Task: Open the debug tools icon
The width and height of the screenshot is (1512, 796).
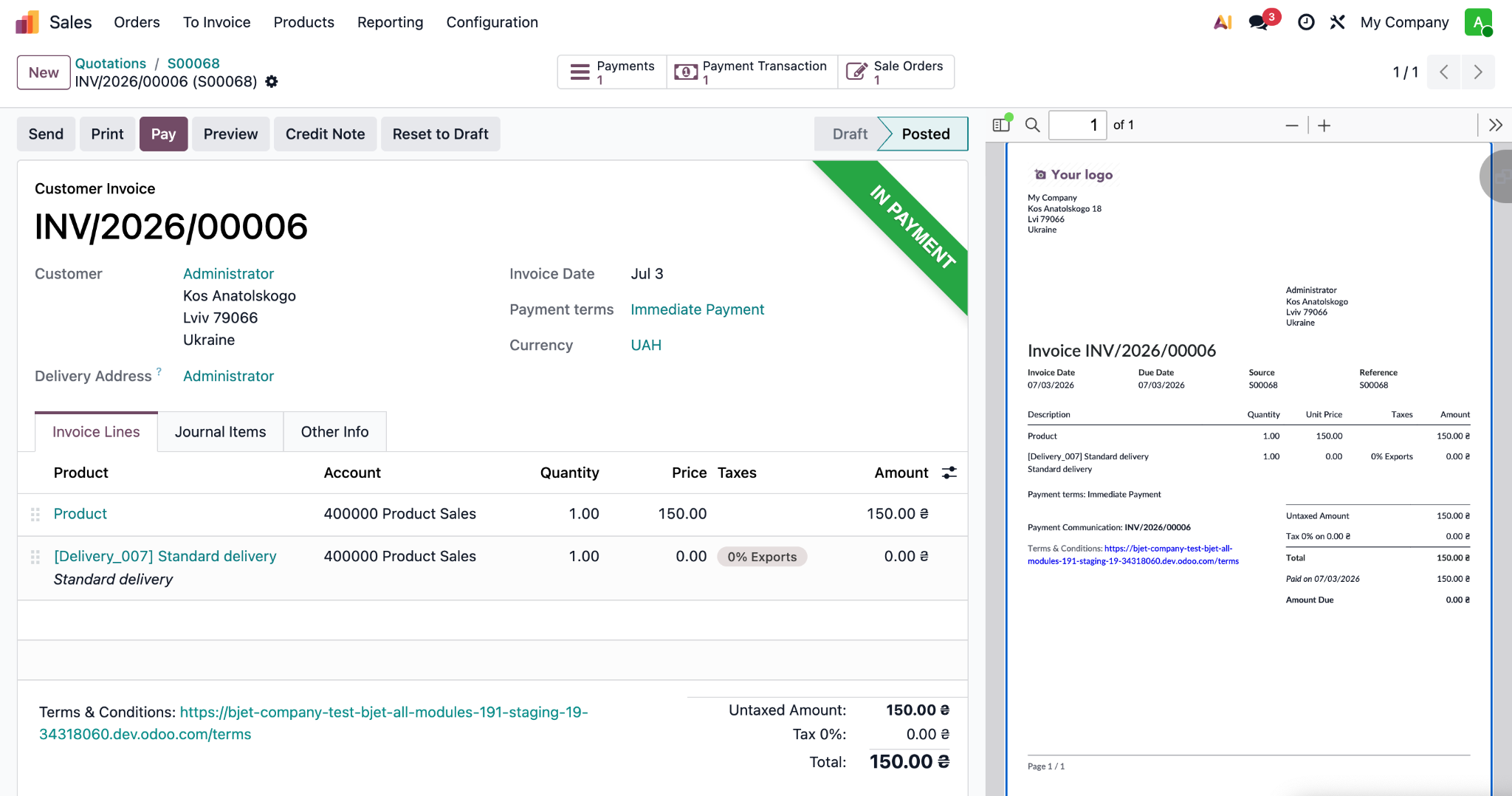Action: click(x=1338, y=22)
